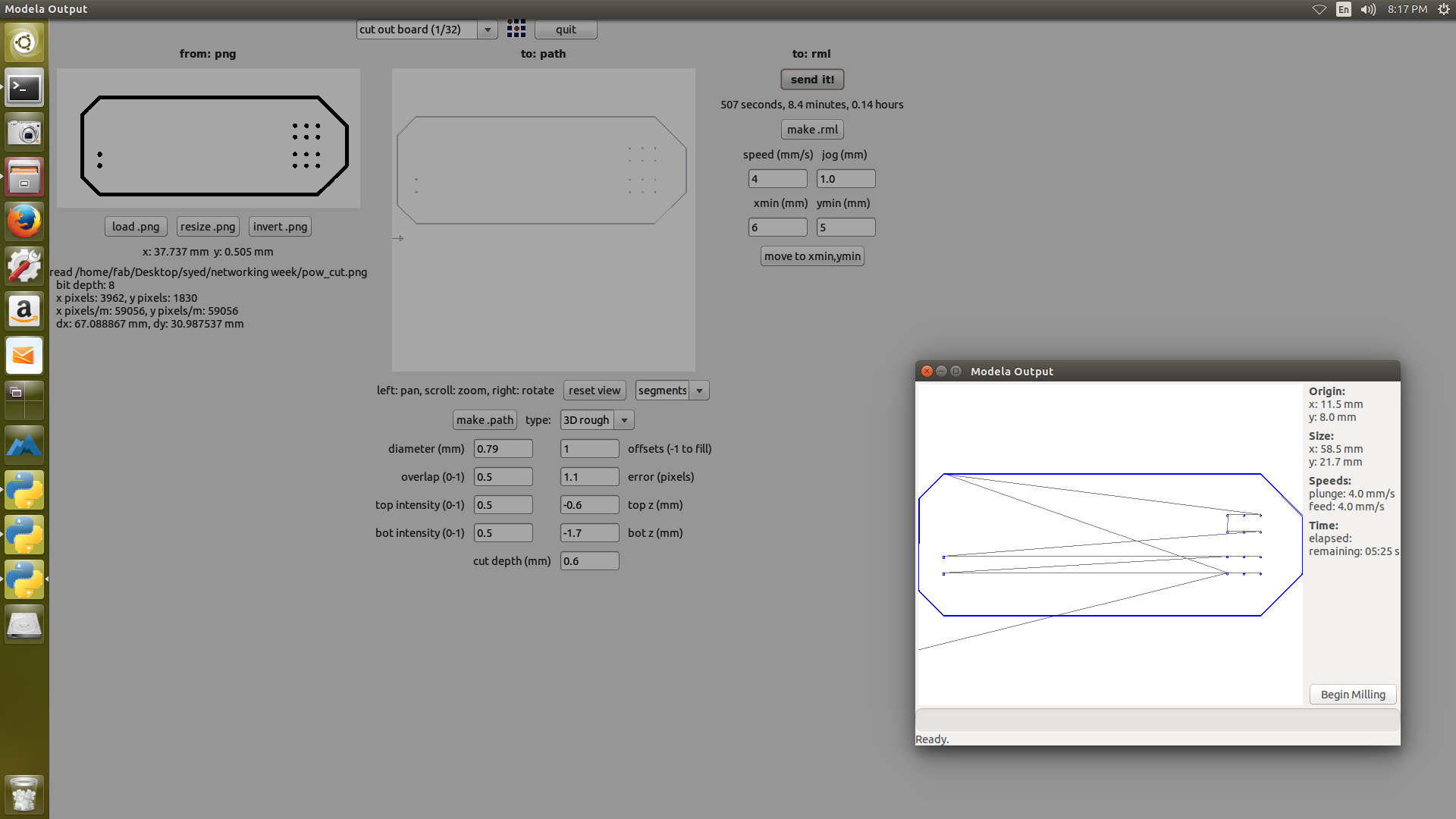
Task: Click the diameter (mm) input field
Action: [x=503, y=449]
